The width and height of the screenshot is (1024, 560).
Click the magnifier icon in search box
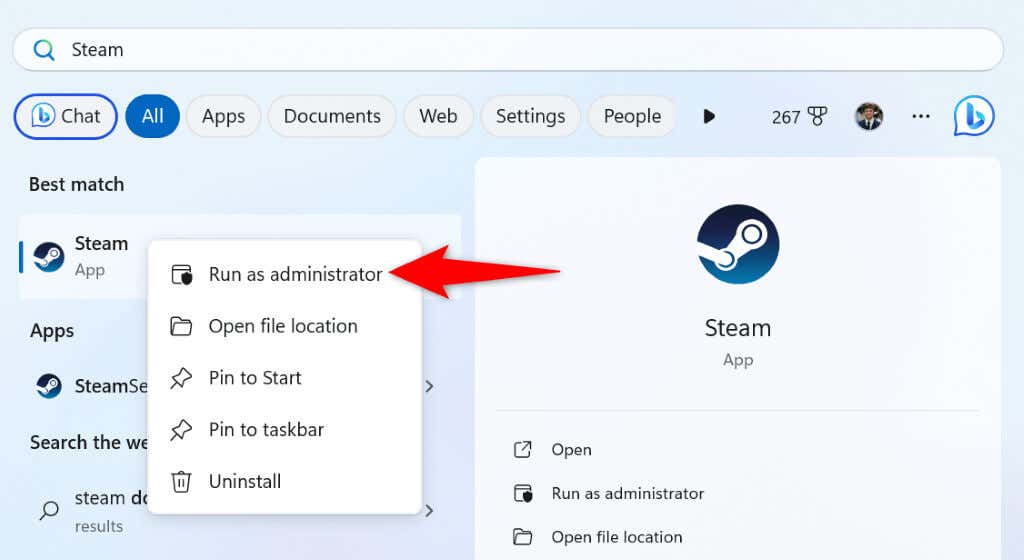click(44, 50)
